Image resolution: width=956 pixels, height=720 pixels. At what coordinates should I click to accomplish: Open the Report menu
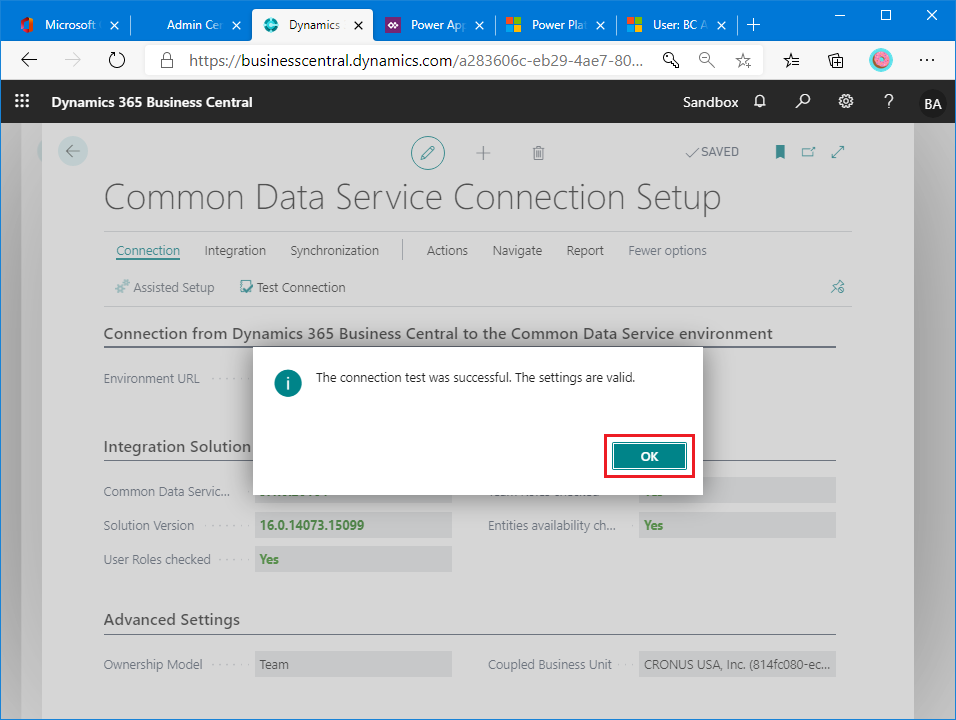pyautogui.click(x=585, y=251)
